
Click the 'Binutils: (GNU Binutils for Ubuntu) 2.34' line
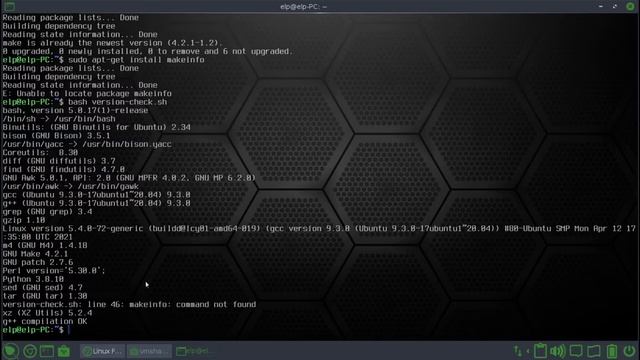tap(96, 127)
